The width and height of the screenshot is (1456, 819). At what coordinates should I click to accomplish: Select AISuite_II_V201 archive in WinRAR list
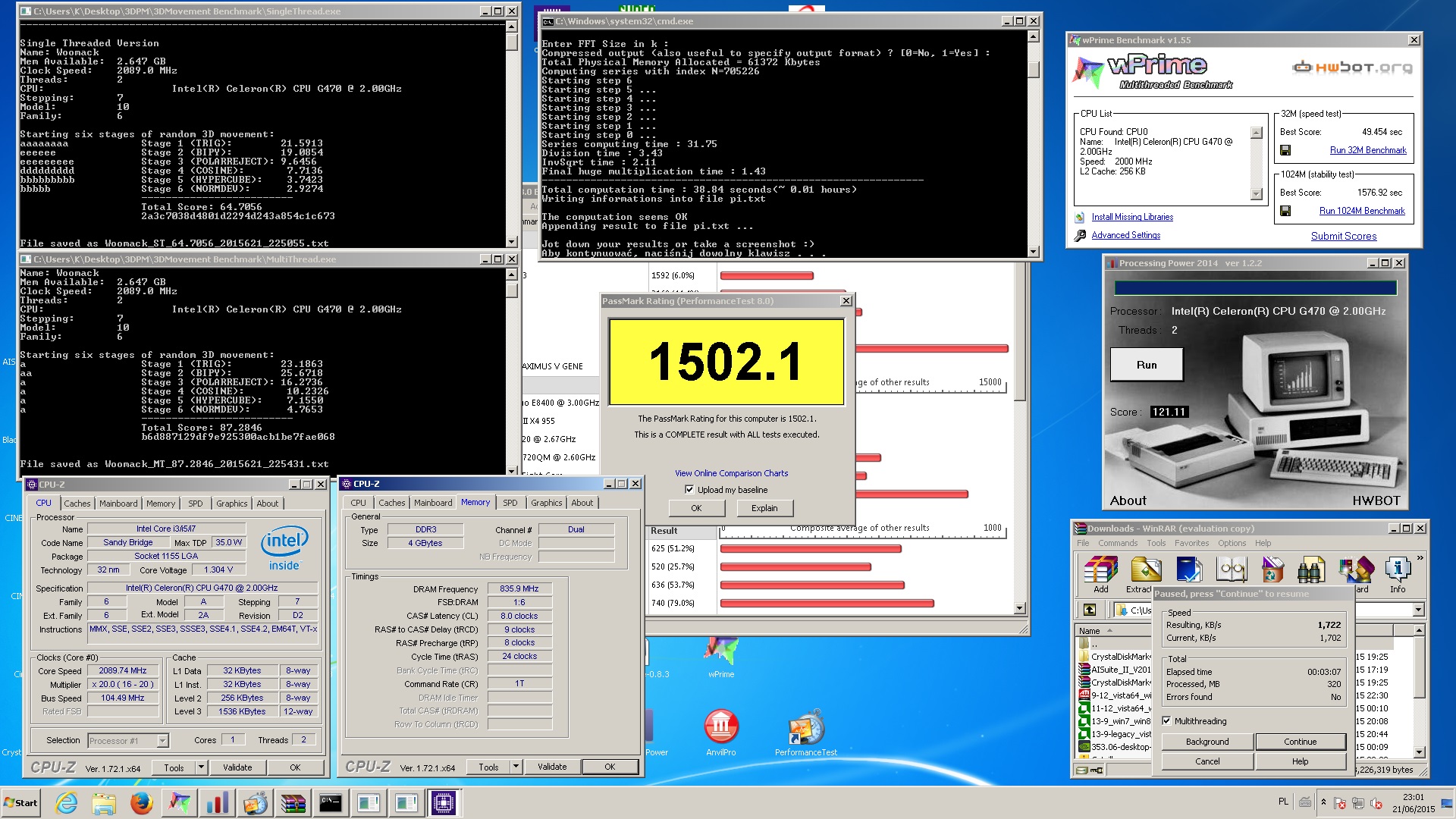(1115, 670)
